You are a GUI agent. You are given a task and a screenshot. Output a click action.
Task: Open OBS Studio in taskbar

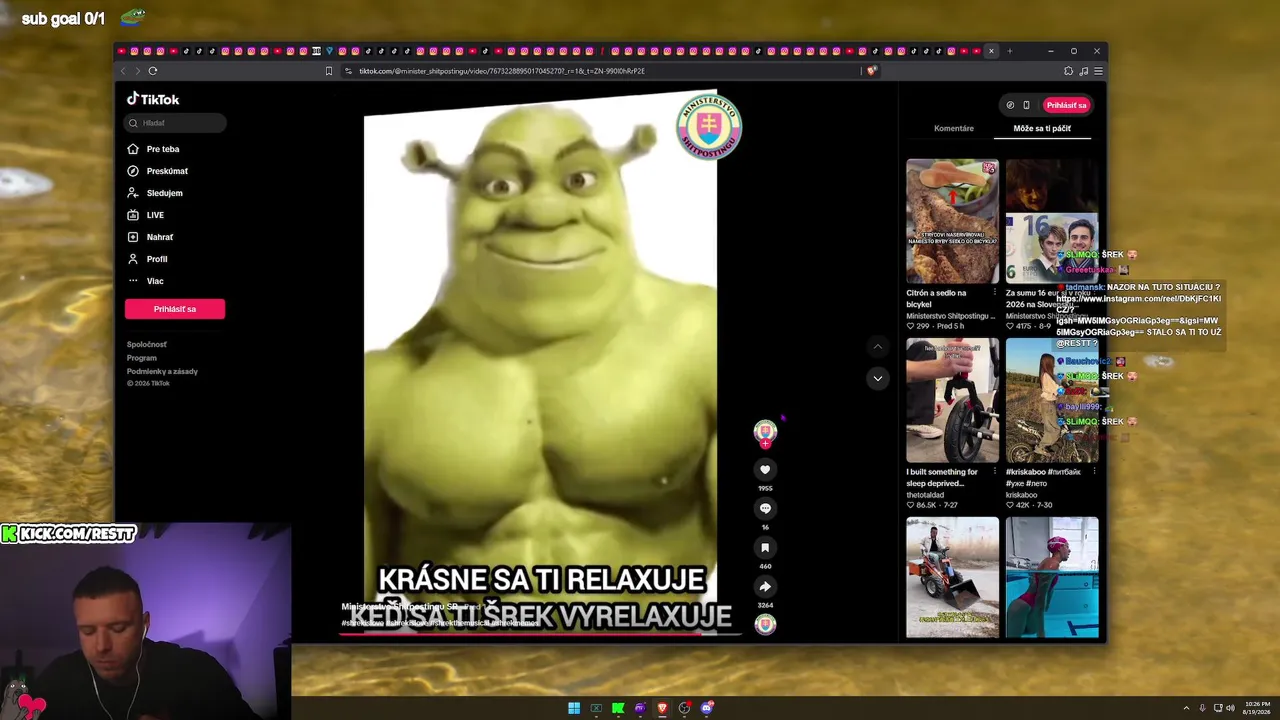pos(684,708)
